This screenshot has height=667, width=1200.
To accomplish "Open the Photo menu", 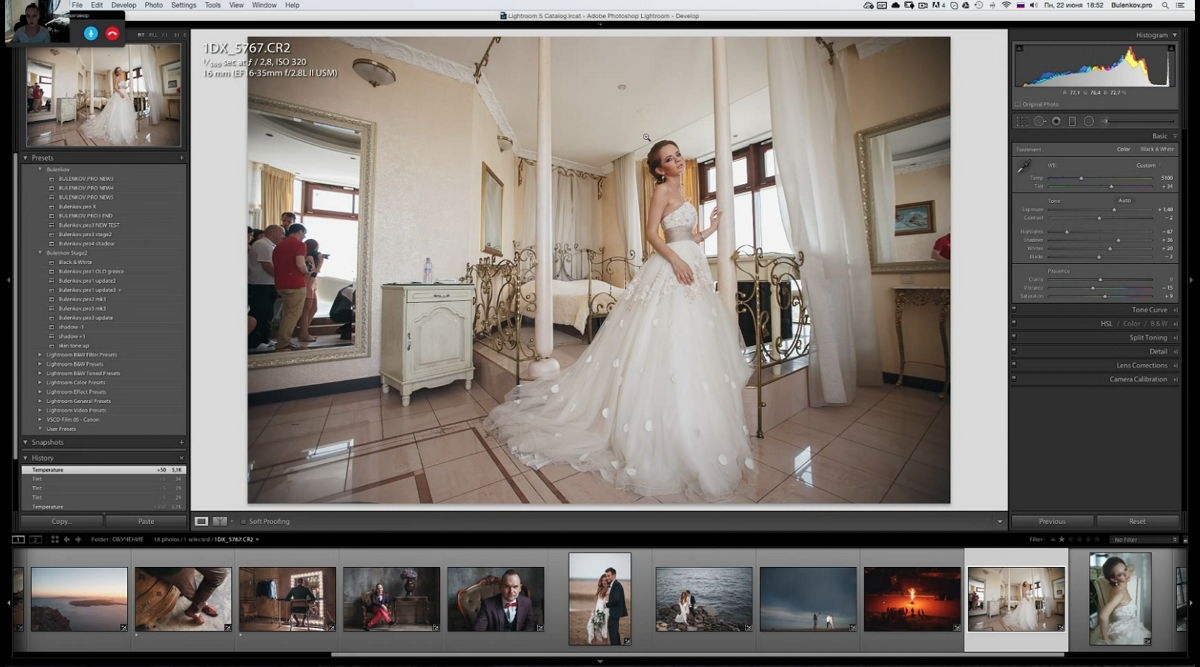I will coord(153,5).
